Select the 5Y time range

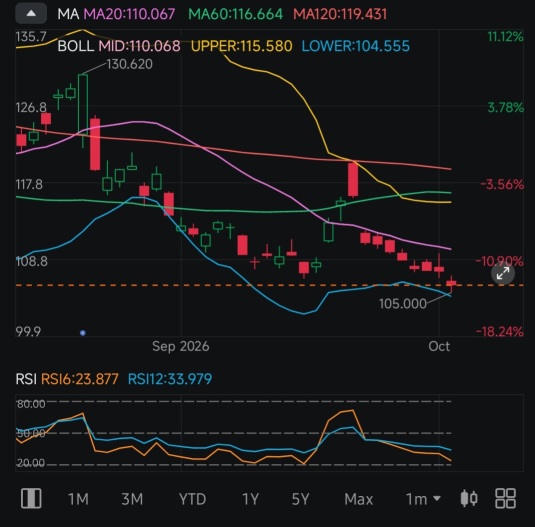tap(300, 499)
